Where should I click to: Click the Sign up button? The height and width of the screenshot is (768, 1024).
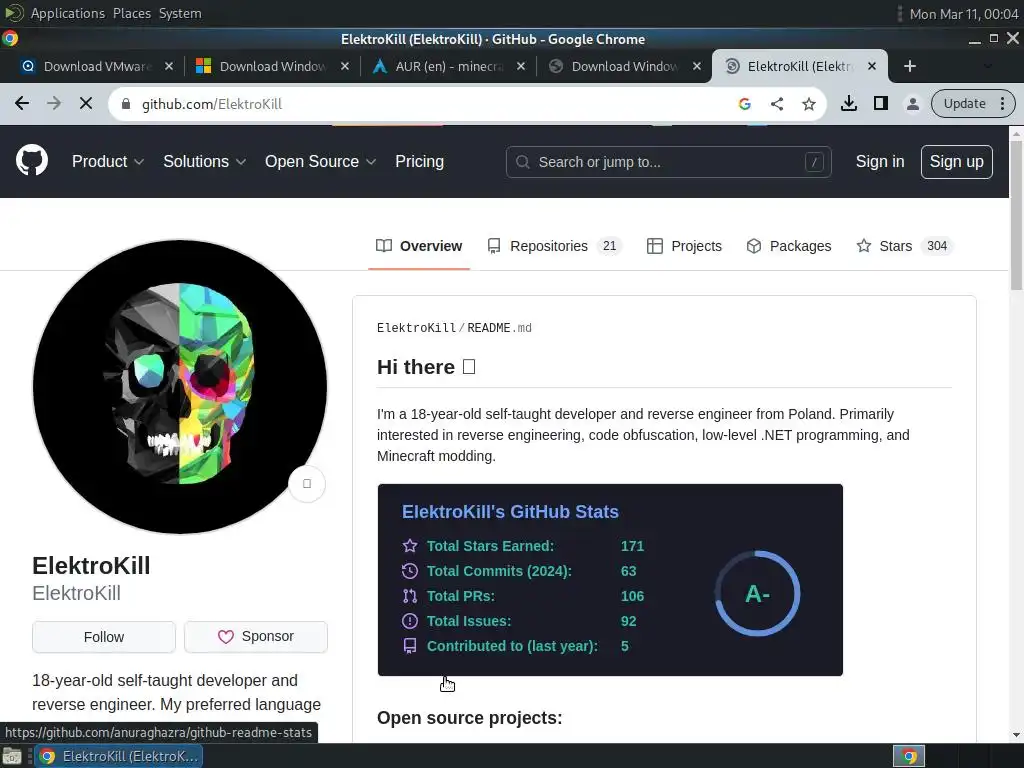click(x=956, y=161)
